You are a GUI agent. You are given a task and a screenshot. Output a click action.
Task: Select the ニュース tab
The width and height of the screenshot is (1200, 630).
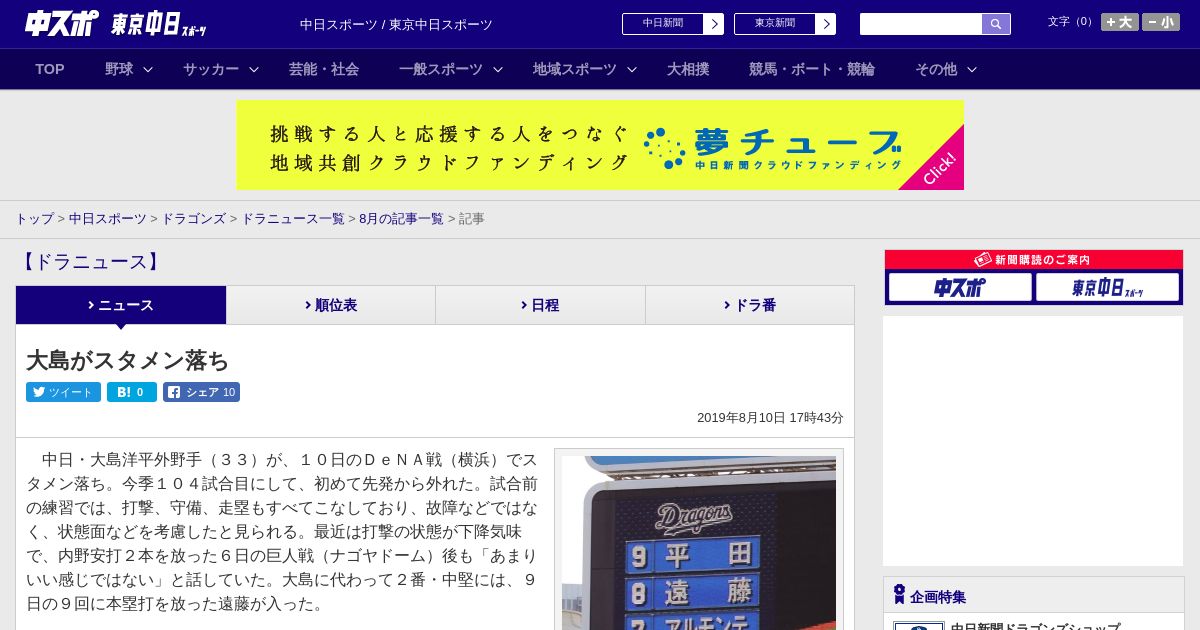coord(121,305)
